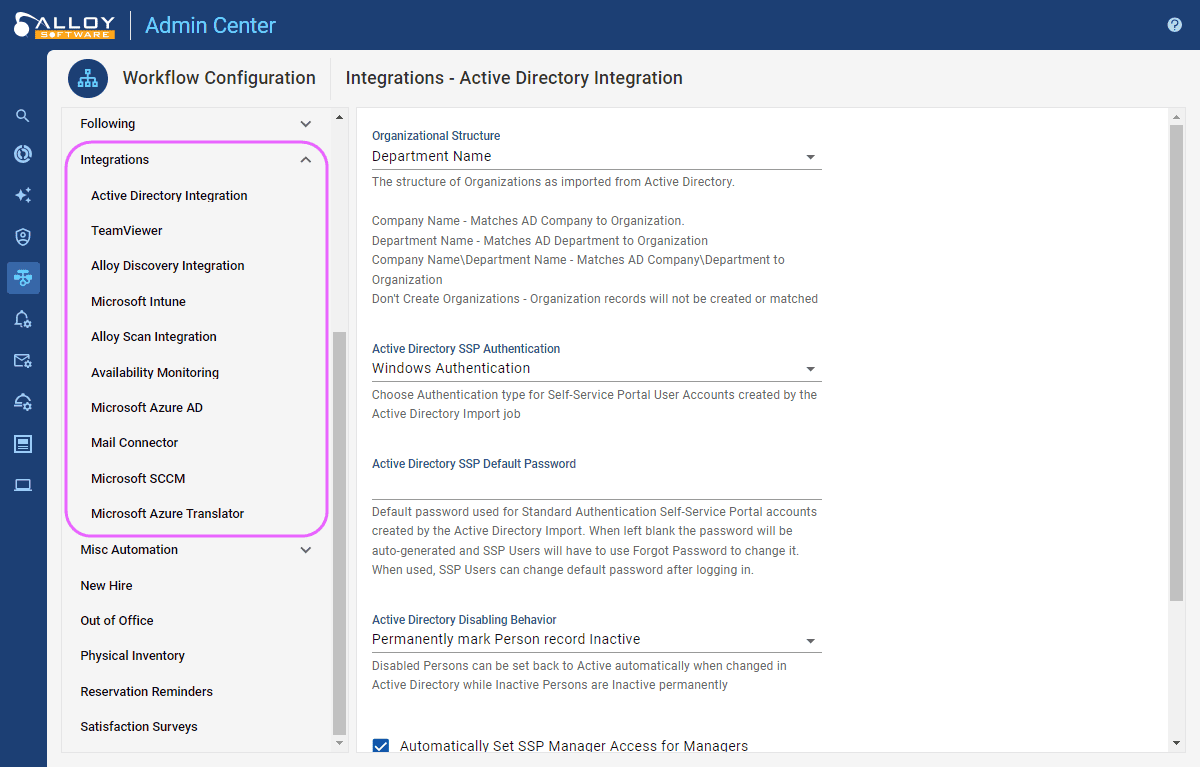
Task: Click the Workflow Configuration heading
Action: 219,78
